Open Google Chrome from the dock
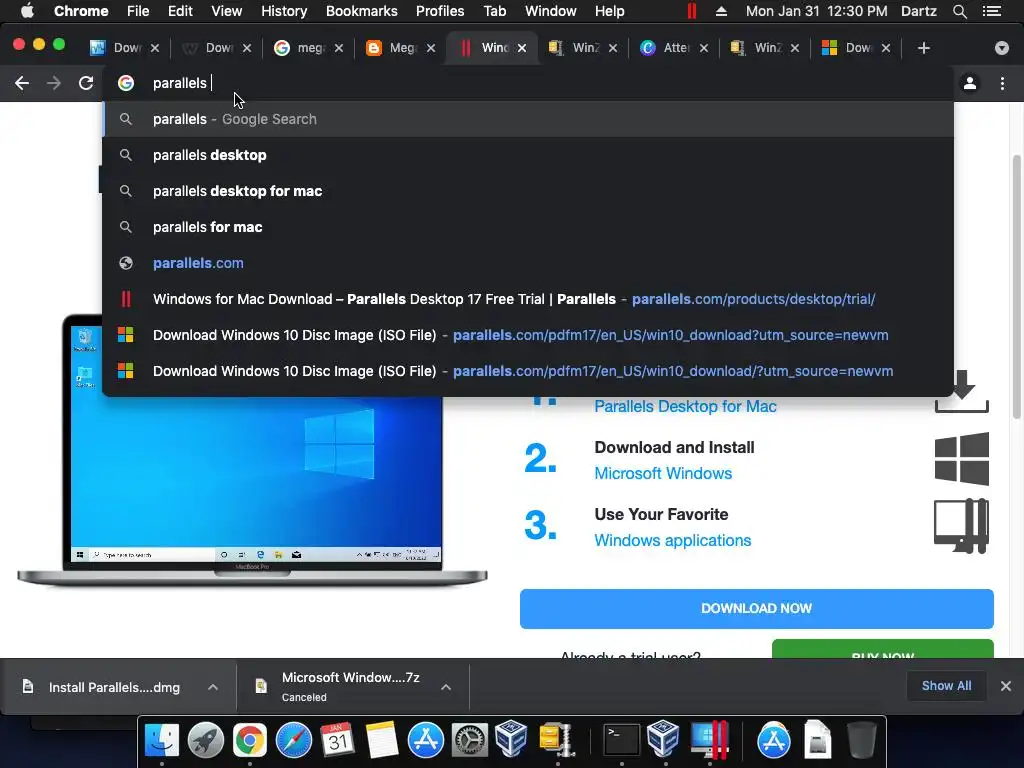The image size is (1024, 768). (250, 741)
